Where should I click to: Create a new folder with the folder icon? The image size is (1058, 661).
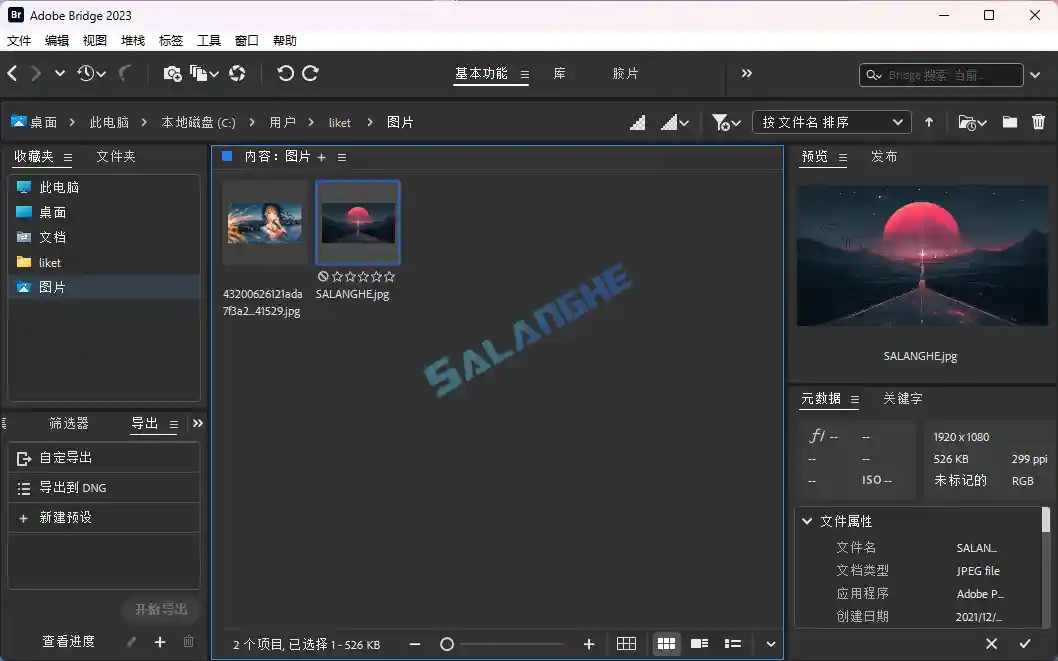[1012, 121]
